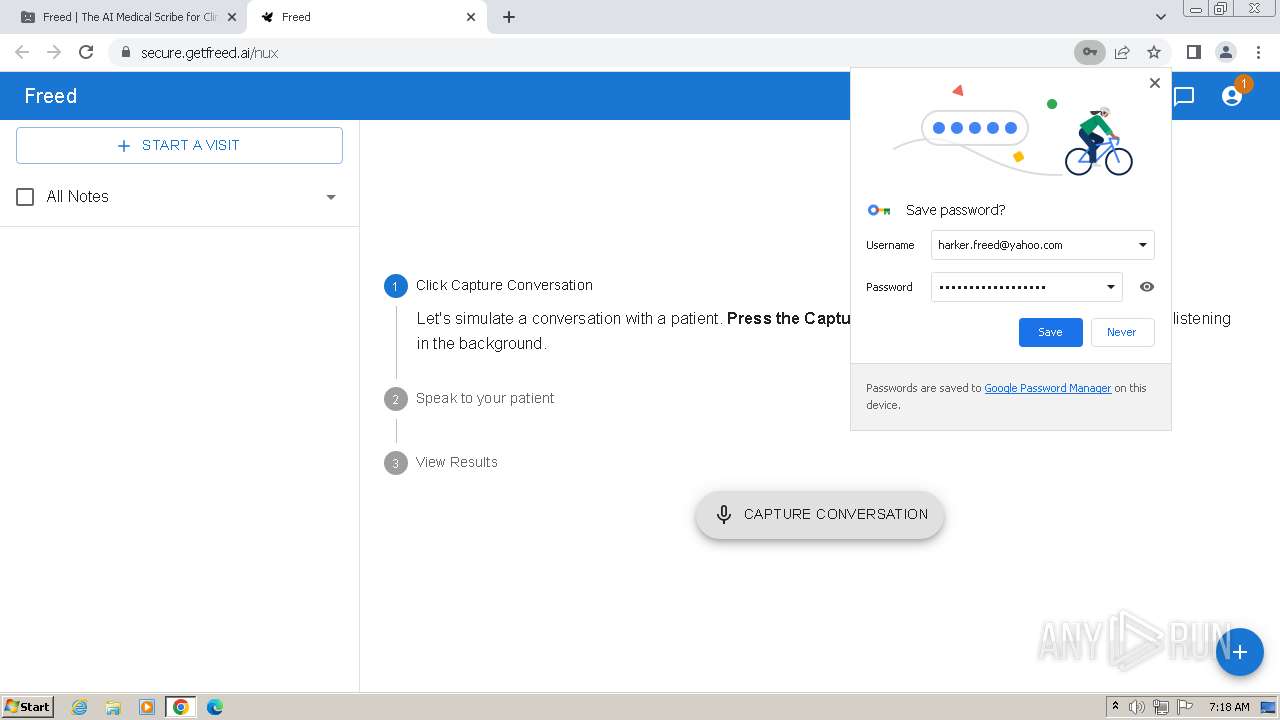1280x720 pixels.
Task: Open Chrome side panel icon
Action: pos(1193,52)
